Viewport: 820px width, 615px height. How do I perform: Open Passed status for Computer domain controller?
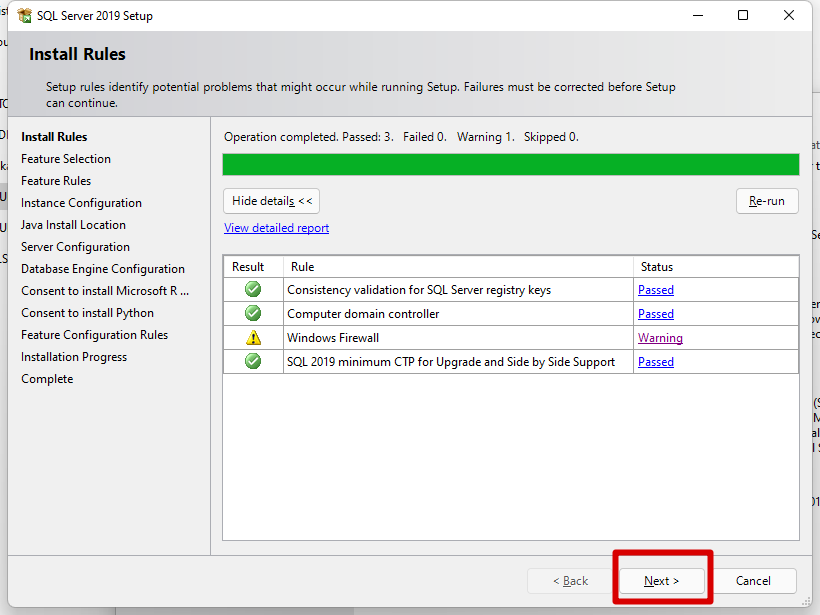[656, 314]
